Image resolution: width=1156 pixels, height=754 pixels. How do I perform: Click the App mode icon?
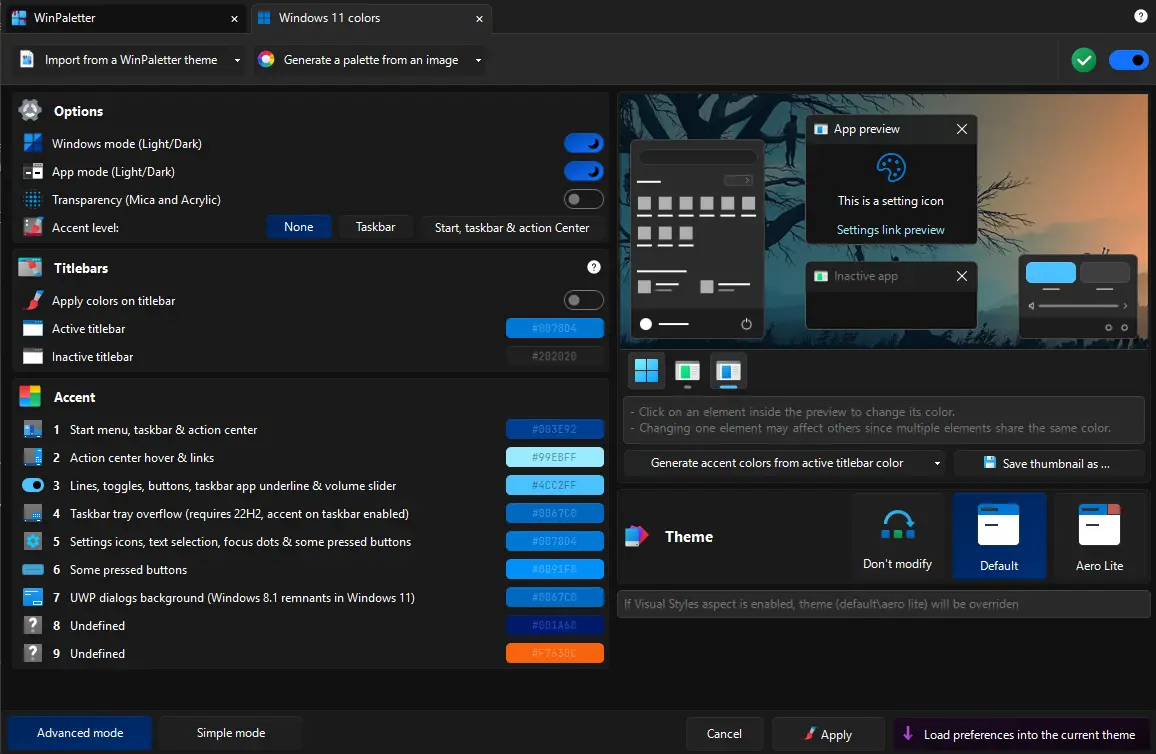tap(32, 171)
